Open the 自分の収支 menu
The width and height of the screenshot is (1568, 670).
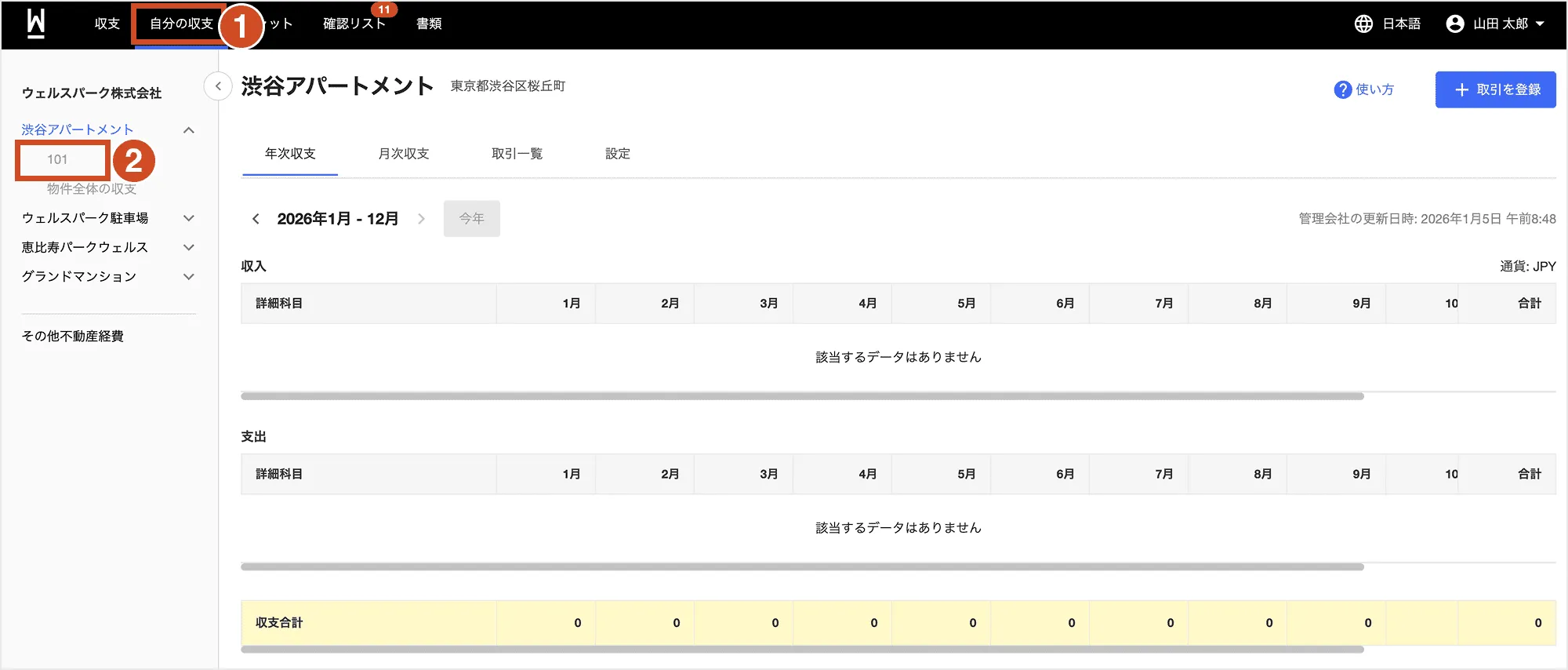click(181, 24)
